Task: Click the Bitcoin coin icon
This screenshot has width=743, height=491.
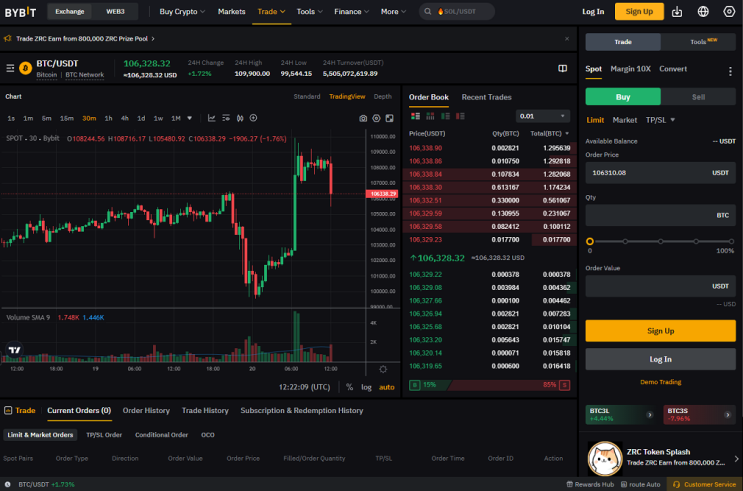Action: click(26, 68)
